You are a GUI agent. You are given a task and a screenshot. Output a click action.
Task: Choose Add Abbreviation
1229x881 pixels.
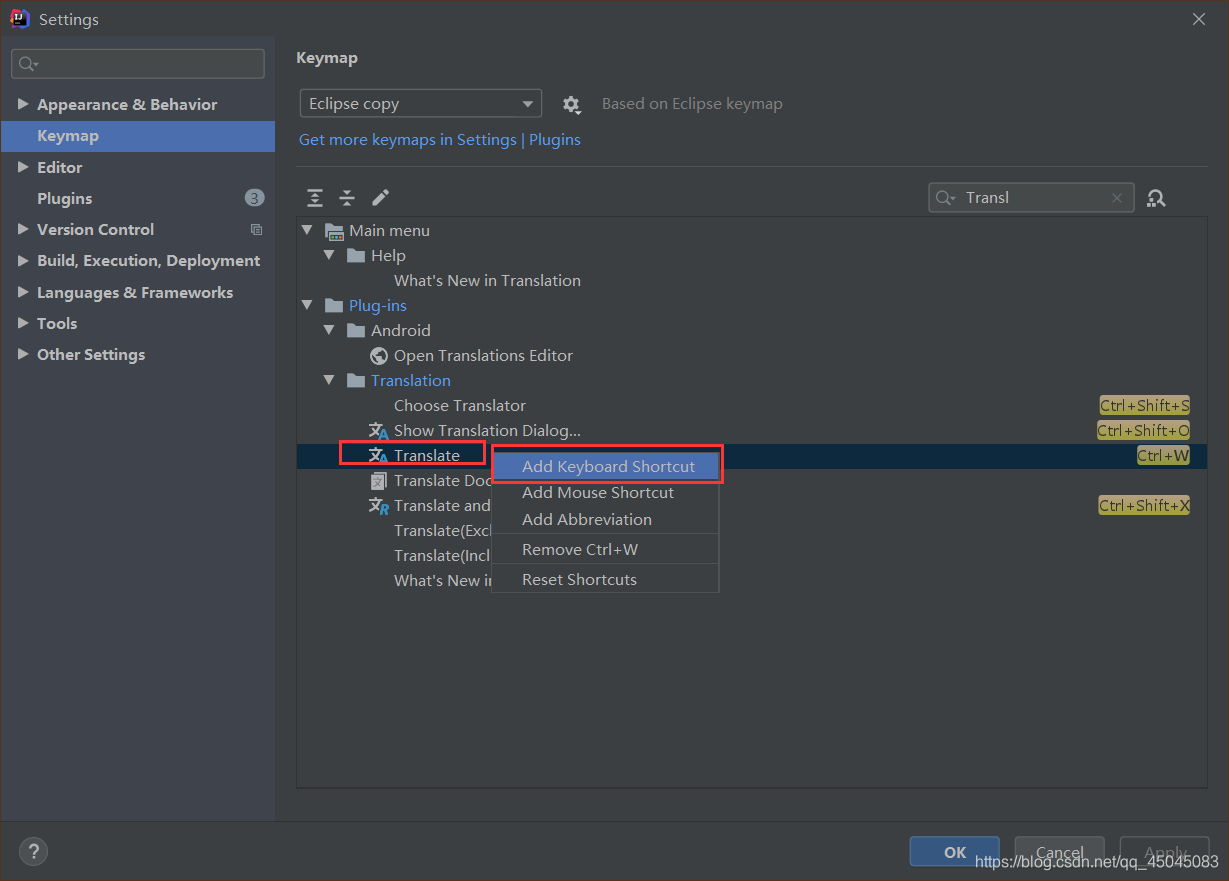coord(606,520)
